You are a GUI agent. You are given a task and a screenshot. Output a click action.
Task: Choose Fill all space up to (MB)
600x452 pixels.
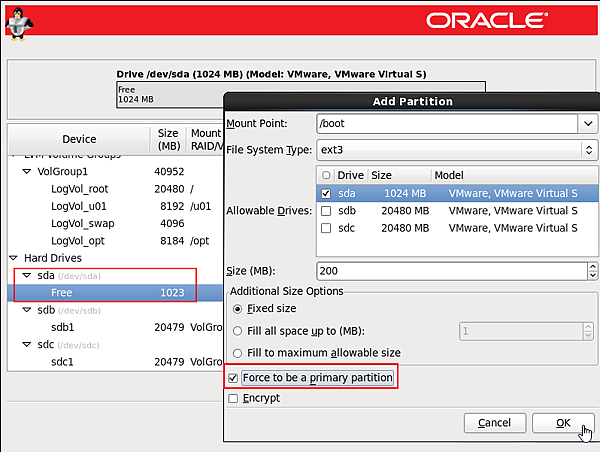(237, 331)
